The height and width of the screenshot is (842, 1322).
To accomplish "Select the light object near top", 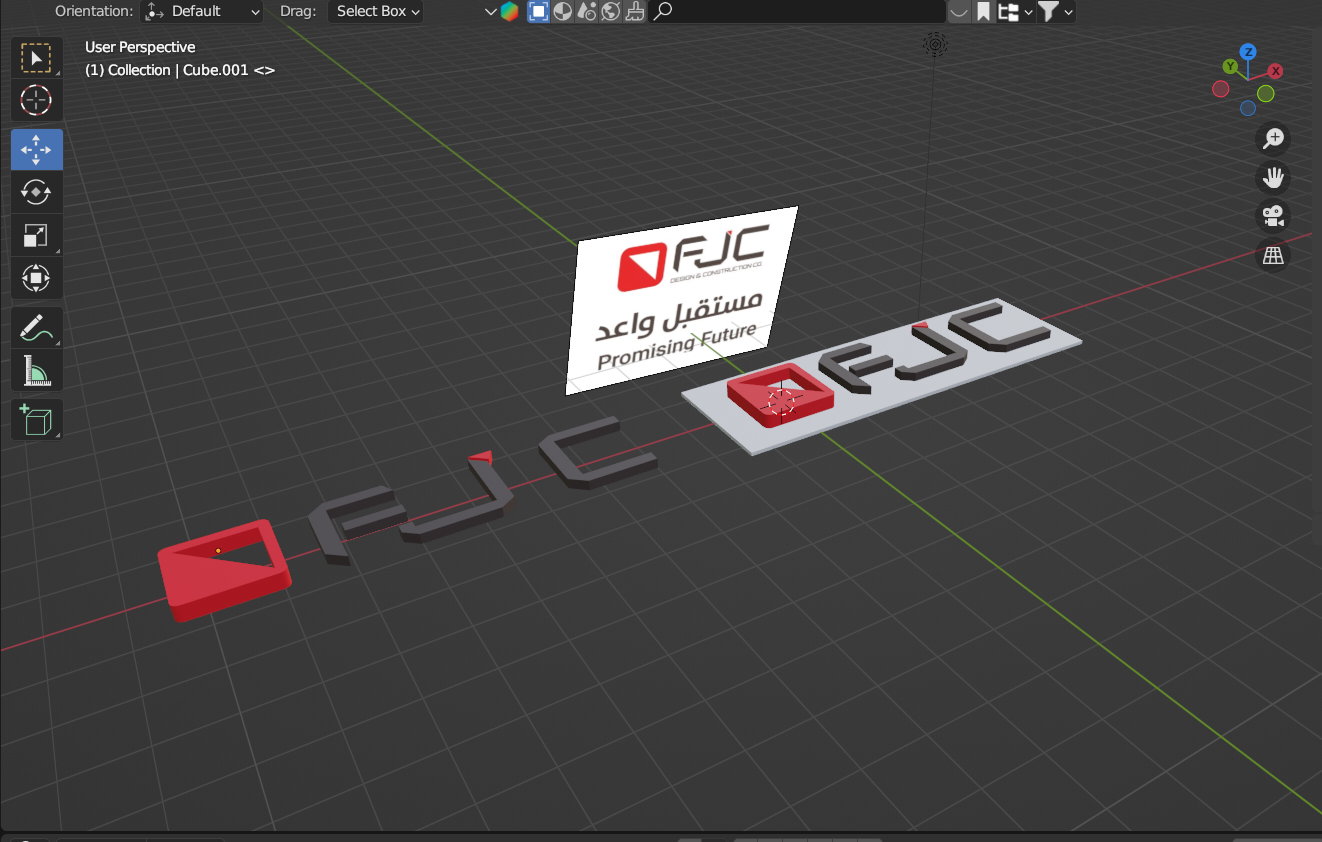I will point(935,43).
